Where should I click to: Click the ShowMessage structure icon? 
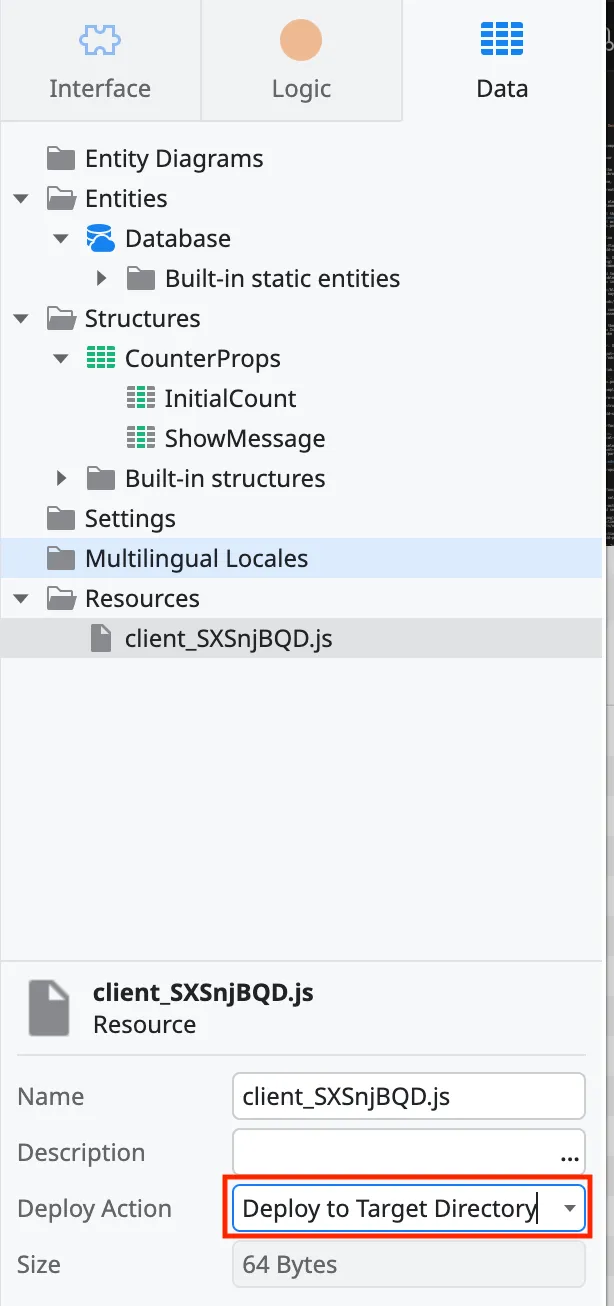(138, 438)
